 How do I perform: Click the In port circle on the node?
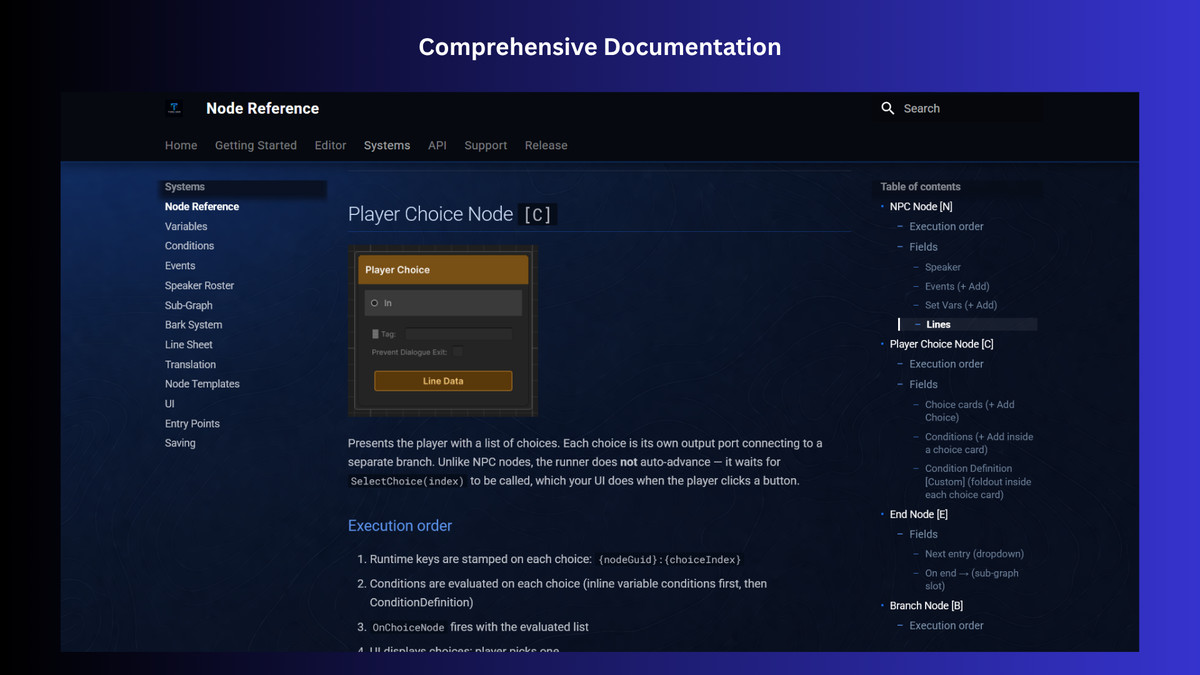[x=375, y=303]
